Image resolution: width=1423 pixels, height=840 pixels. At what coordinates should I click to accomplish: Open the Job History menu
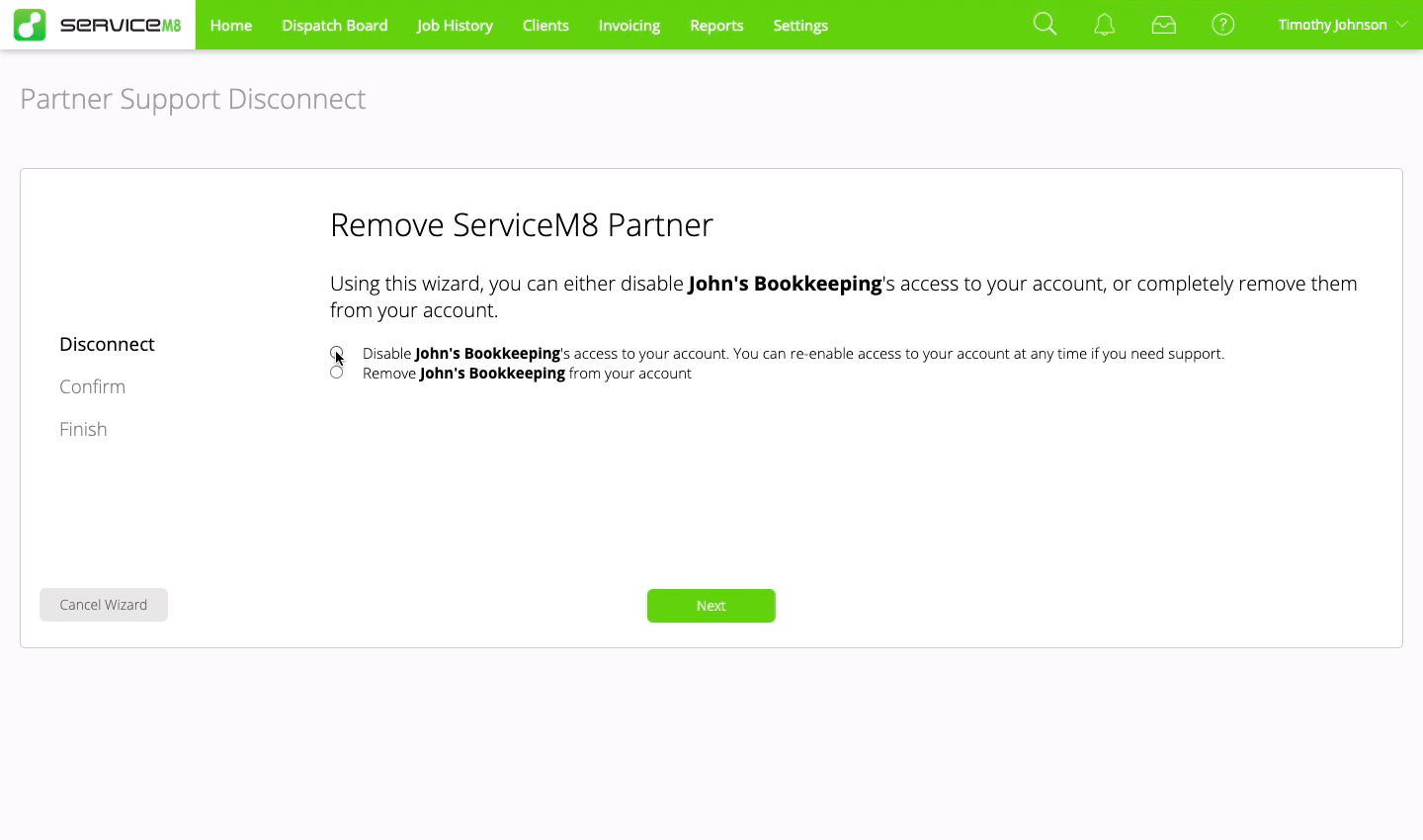click(x=455, y=26)
